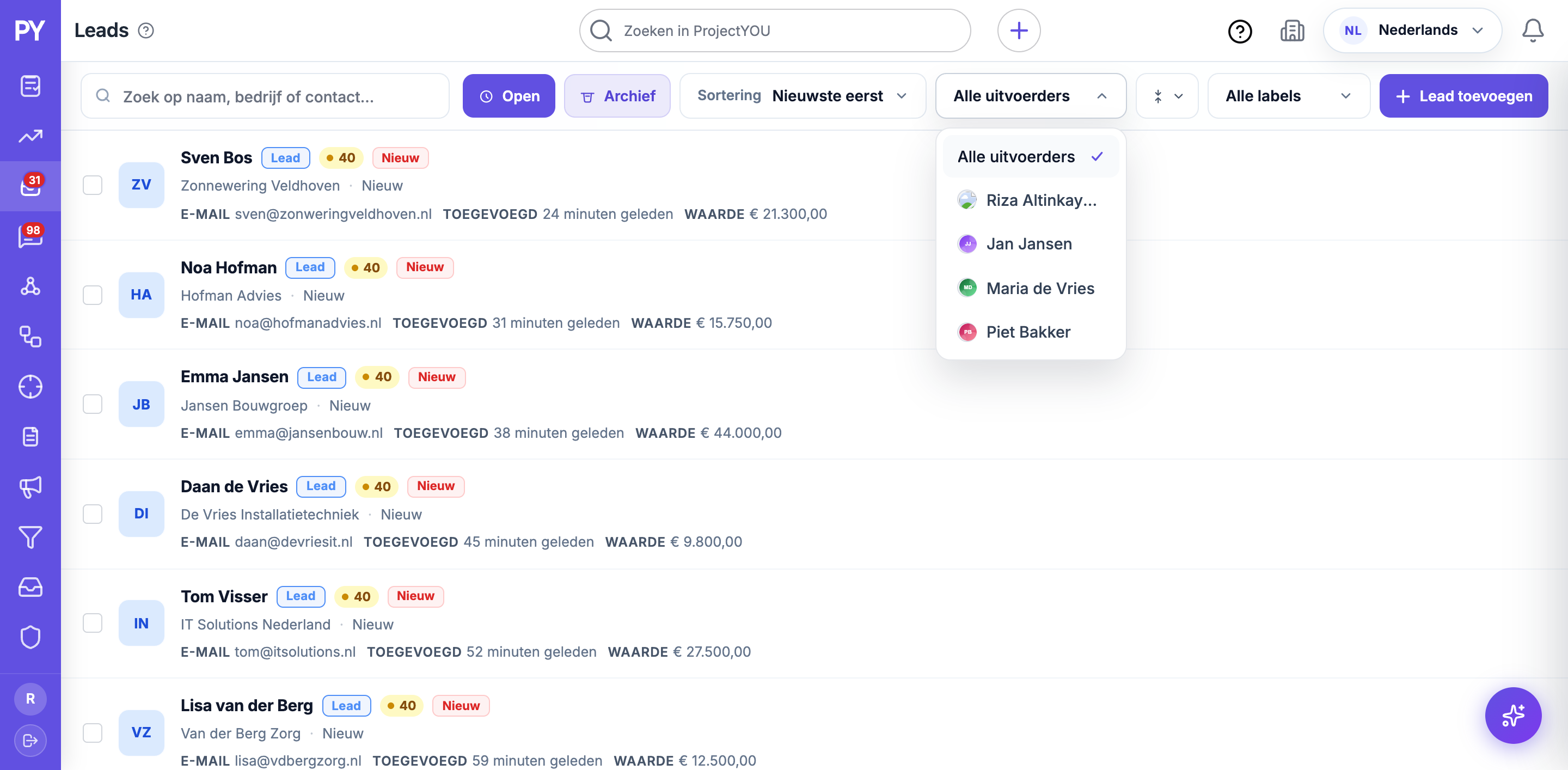Click the 40 score badge on Noa Hofman
The image size is (1568, 770).
click(x=365, y=267)
